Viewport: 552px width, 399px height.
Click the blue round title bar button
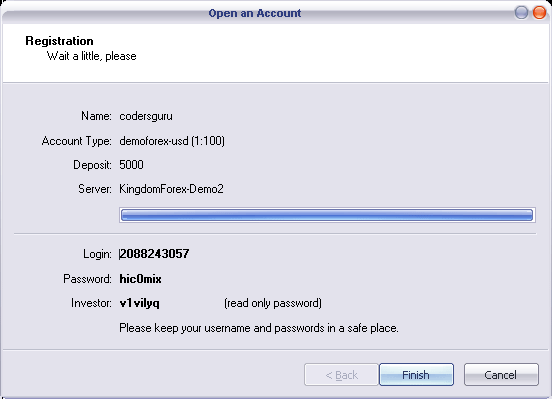point(521,13)
